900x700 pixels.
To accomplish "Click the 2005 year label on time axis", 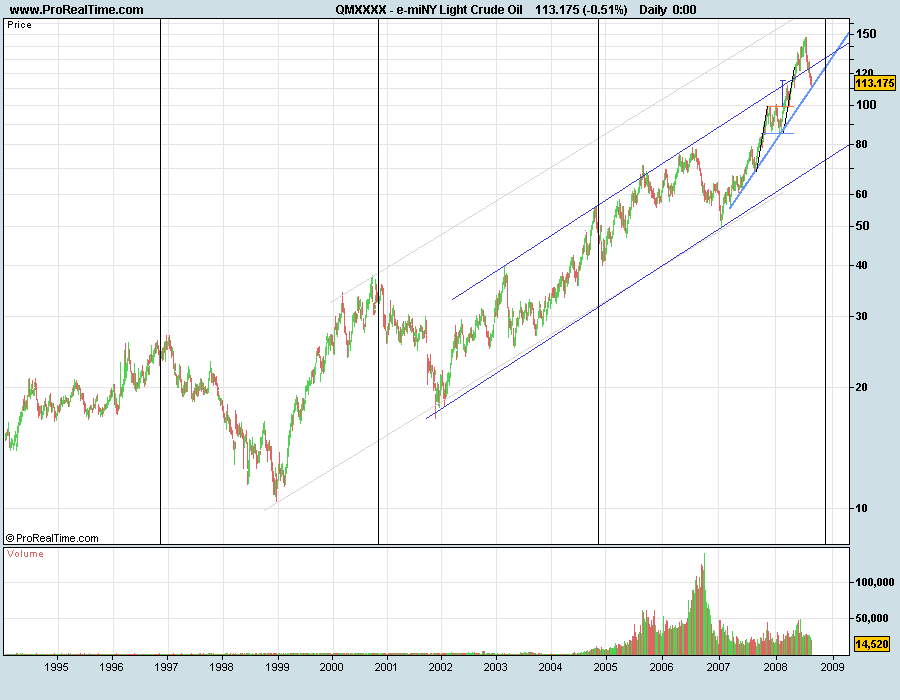I will point(606,667).
